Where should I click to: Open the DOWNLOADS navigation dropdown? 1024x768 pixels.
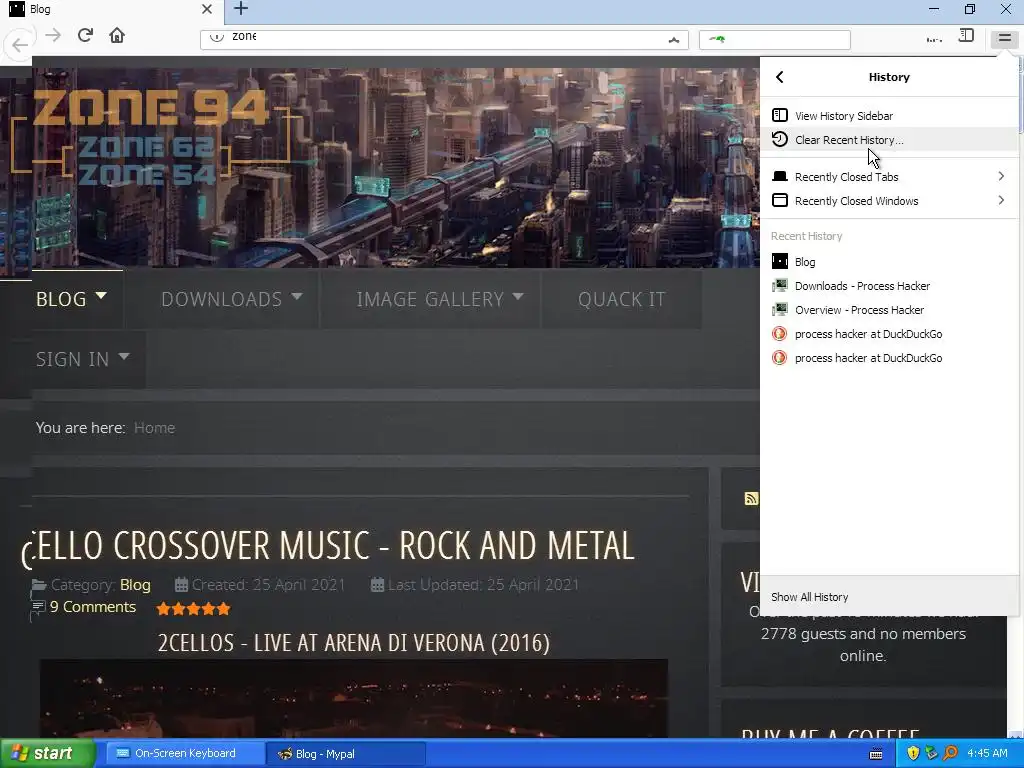[x=232, y=299]
